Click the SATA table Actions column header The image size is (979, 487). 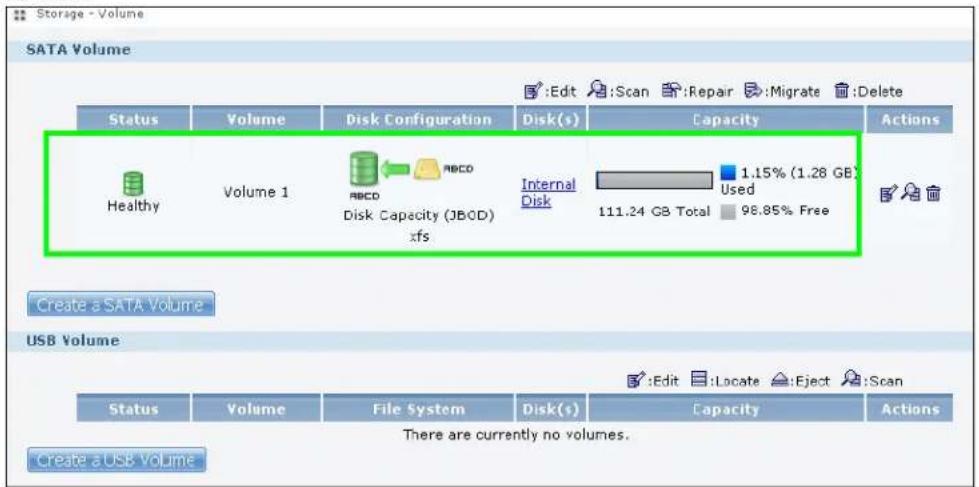(910, 119)
